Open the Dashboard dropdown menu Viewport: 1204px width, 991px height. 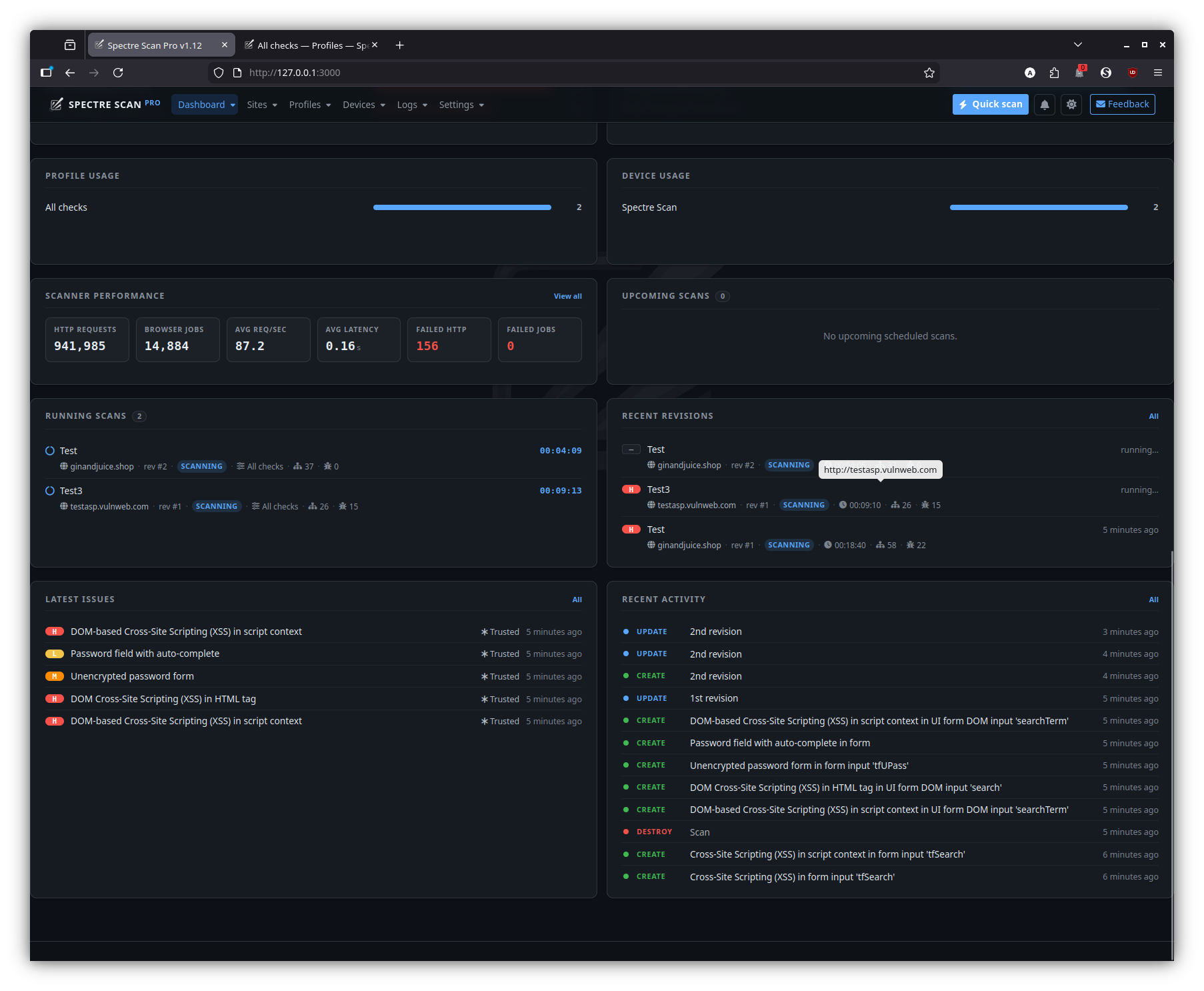pyautogui.click(x=205, y=105)
